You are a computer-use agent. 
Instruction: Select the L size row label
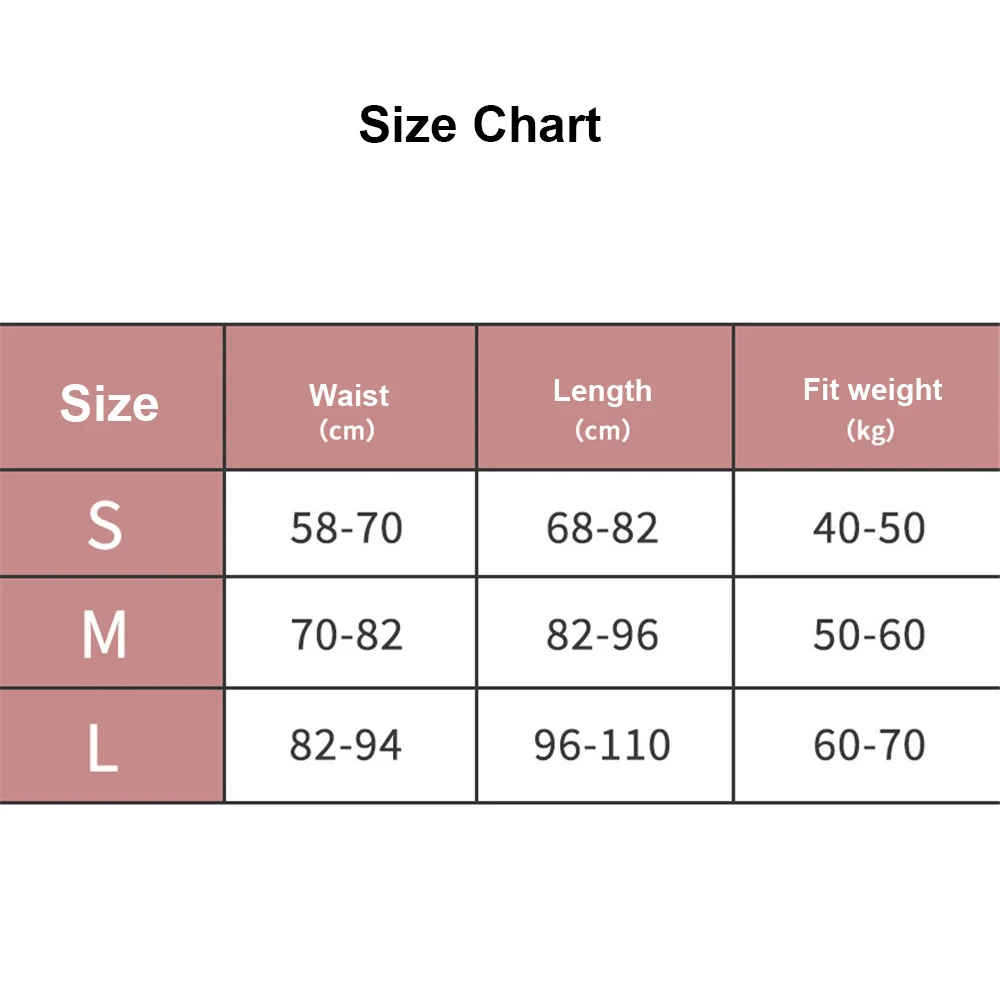coord(102,746)
